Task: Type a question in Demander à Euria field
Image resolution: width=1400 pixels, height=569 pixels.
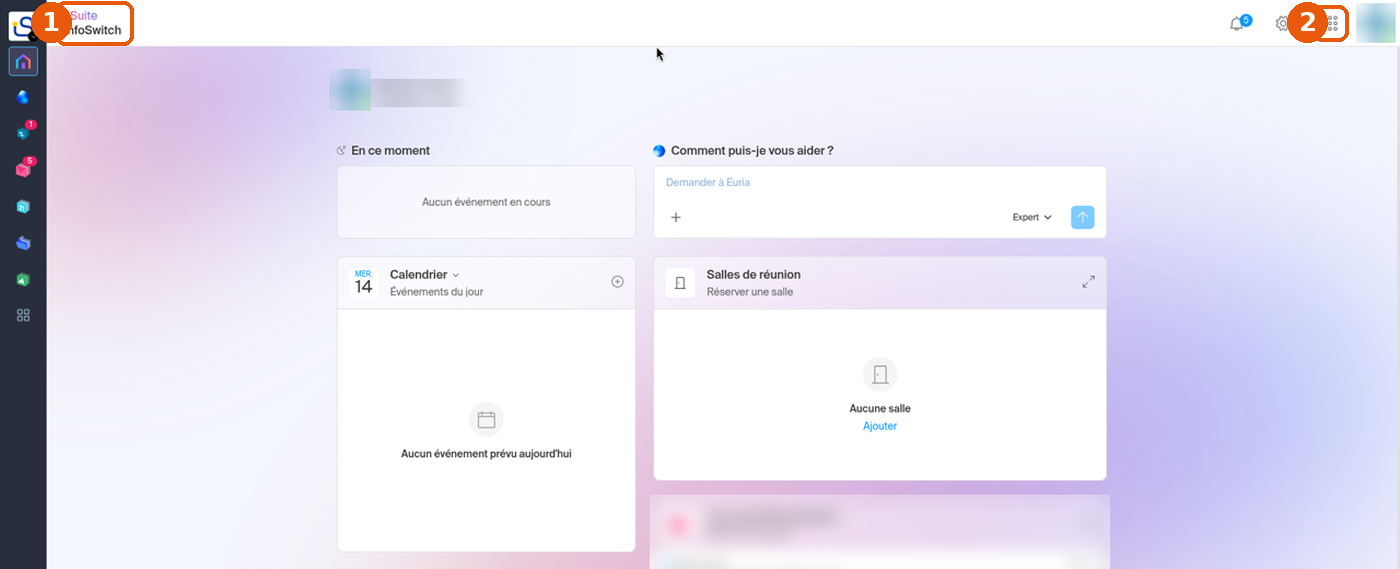Action: (x=880, y=183)
